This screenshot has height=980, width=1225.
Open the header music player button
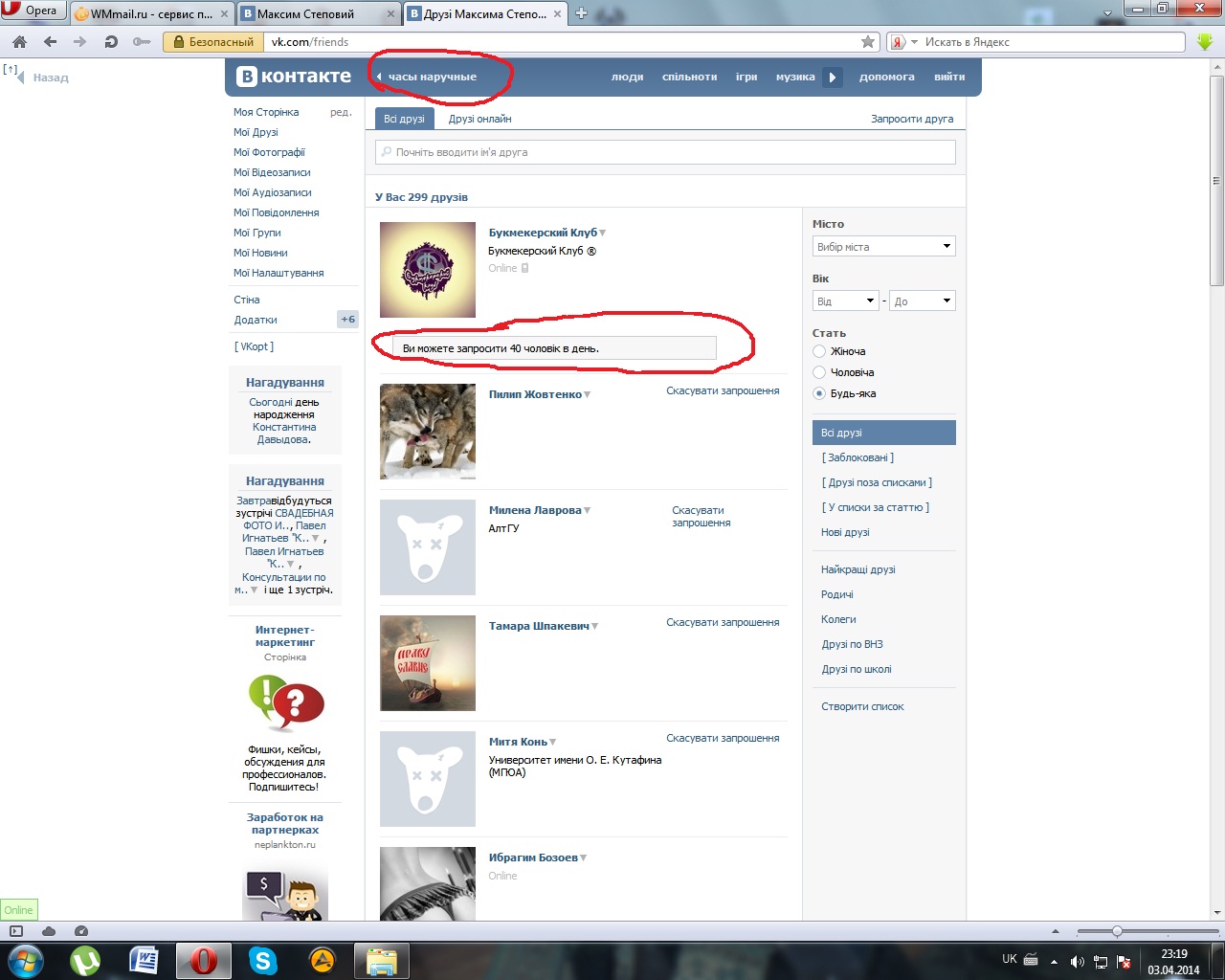[833, 77]
